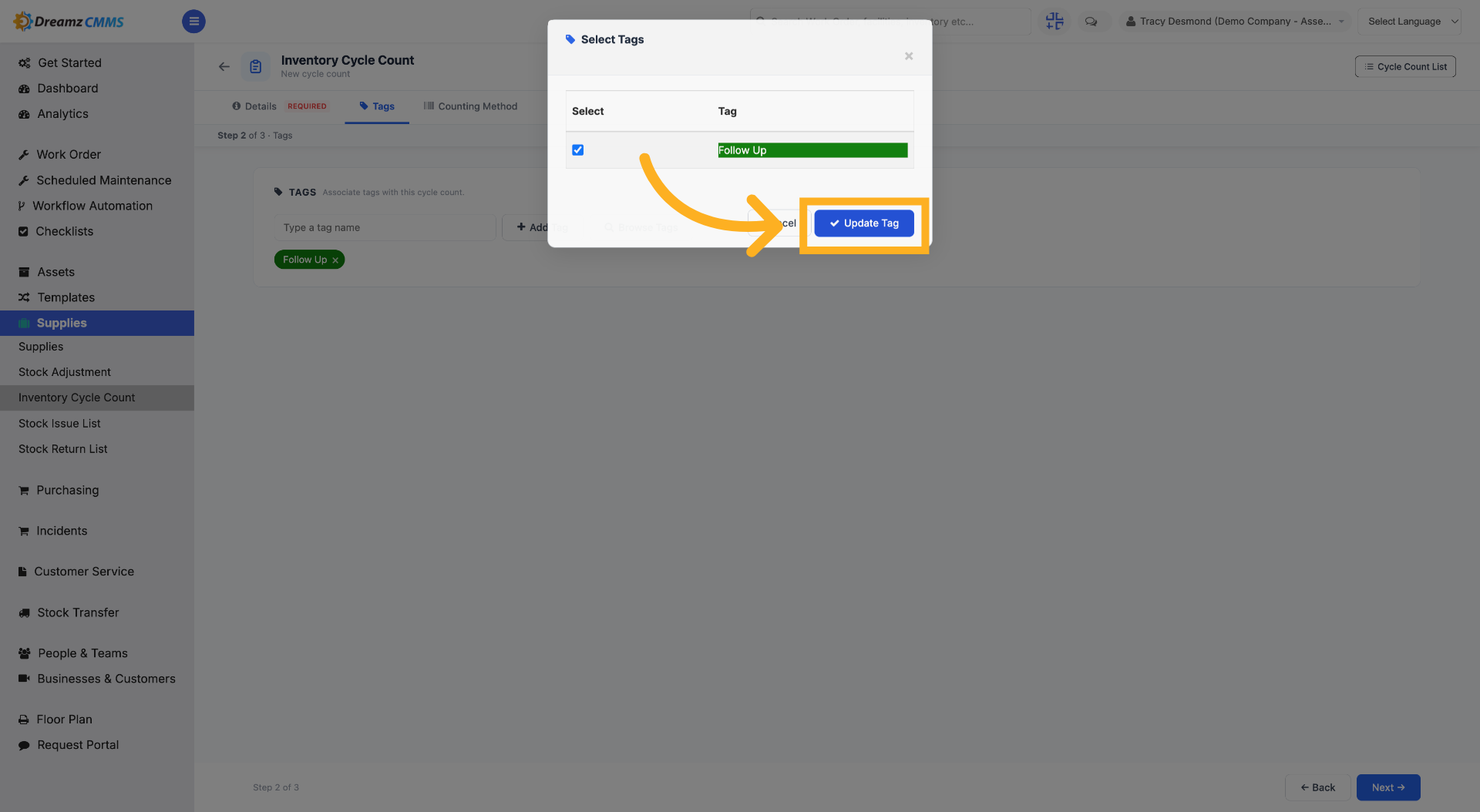Screen dimensions: 1480x812
Task: Click the green Follow Up tag swatch
Action: (812, 150)
